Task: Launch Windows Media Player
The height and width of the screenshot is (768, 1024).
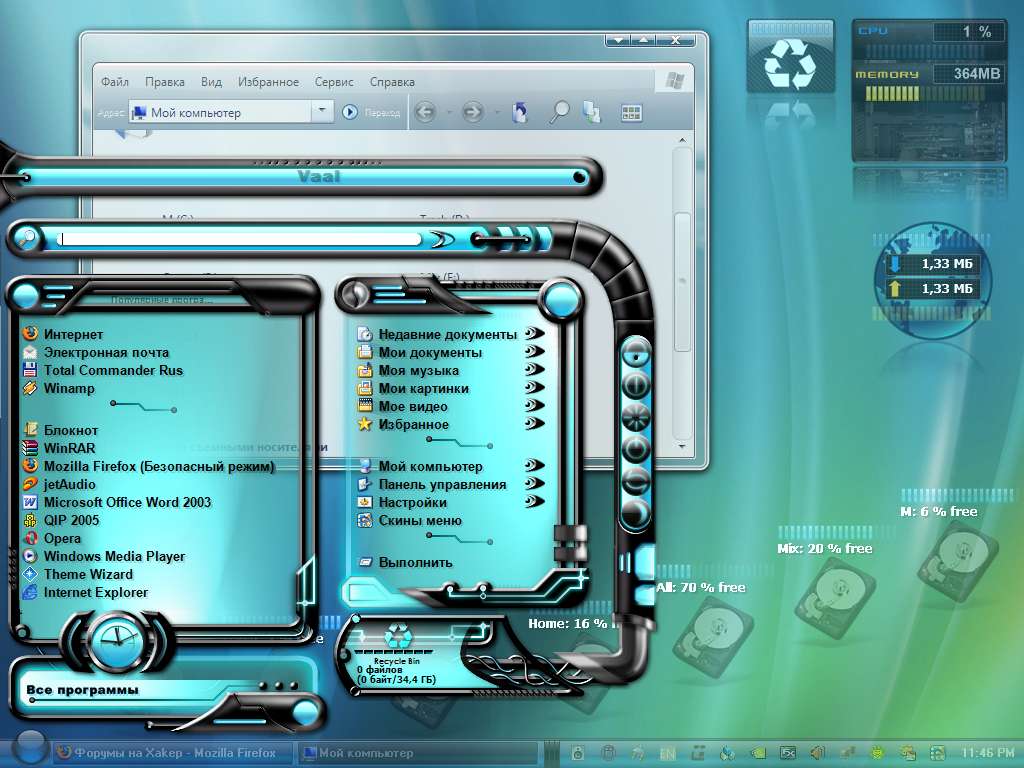Action: point(104,556)
